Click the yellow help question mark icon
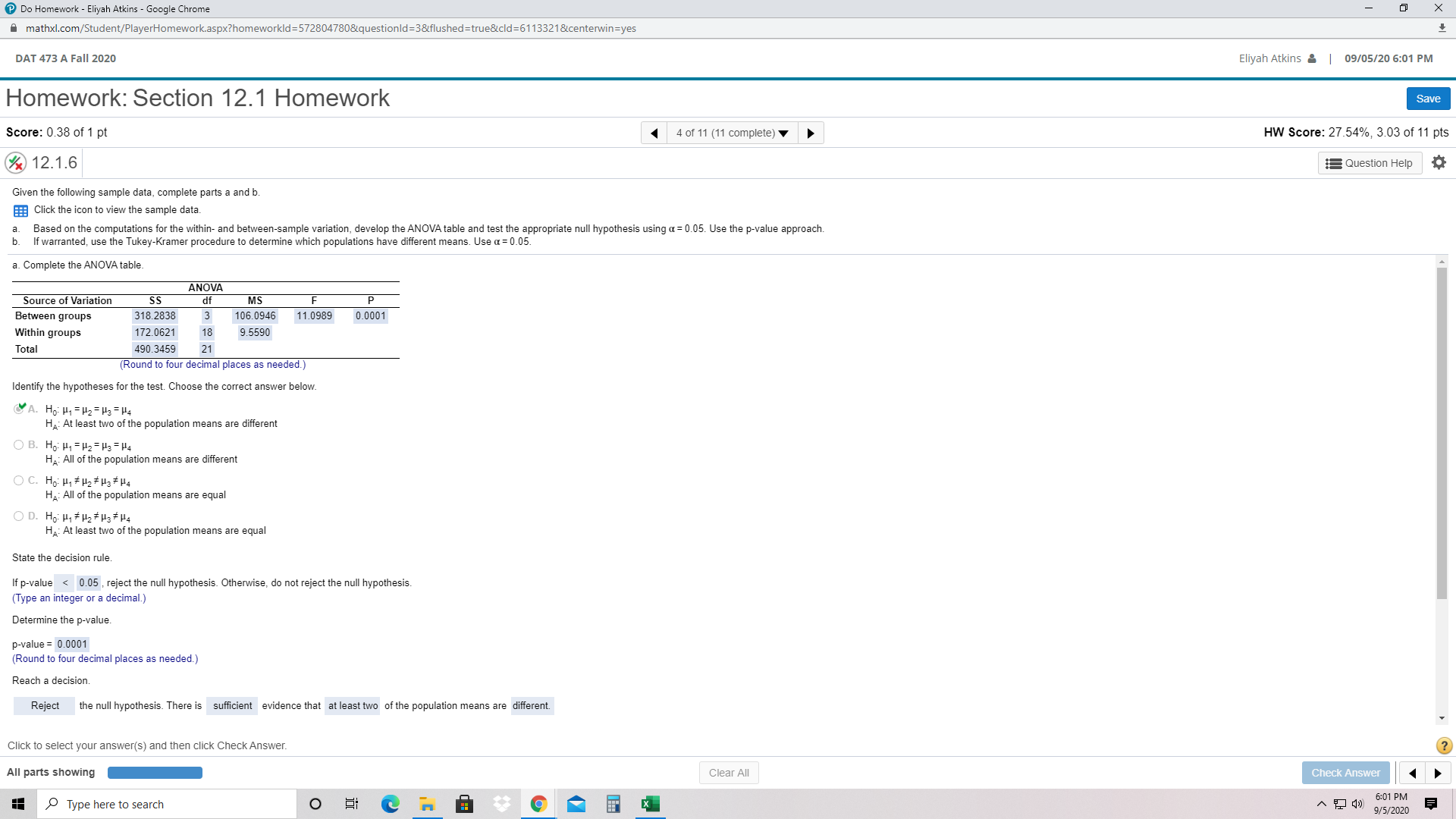1456x819 pixels. (1444, 745)
